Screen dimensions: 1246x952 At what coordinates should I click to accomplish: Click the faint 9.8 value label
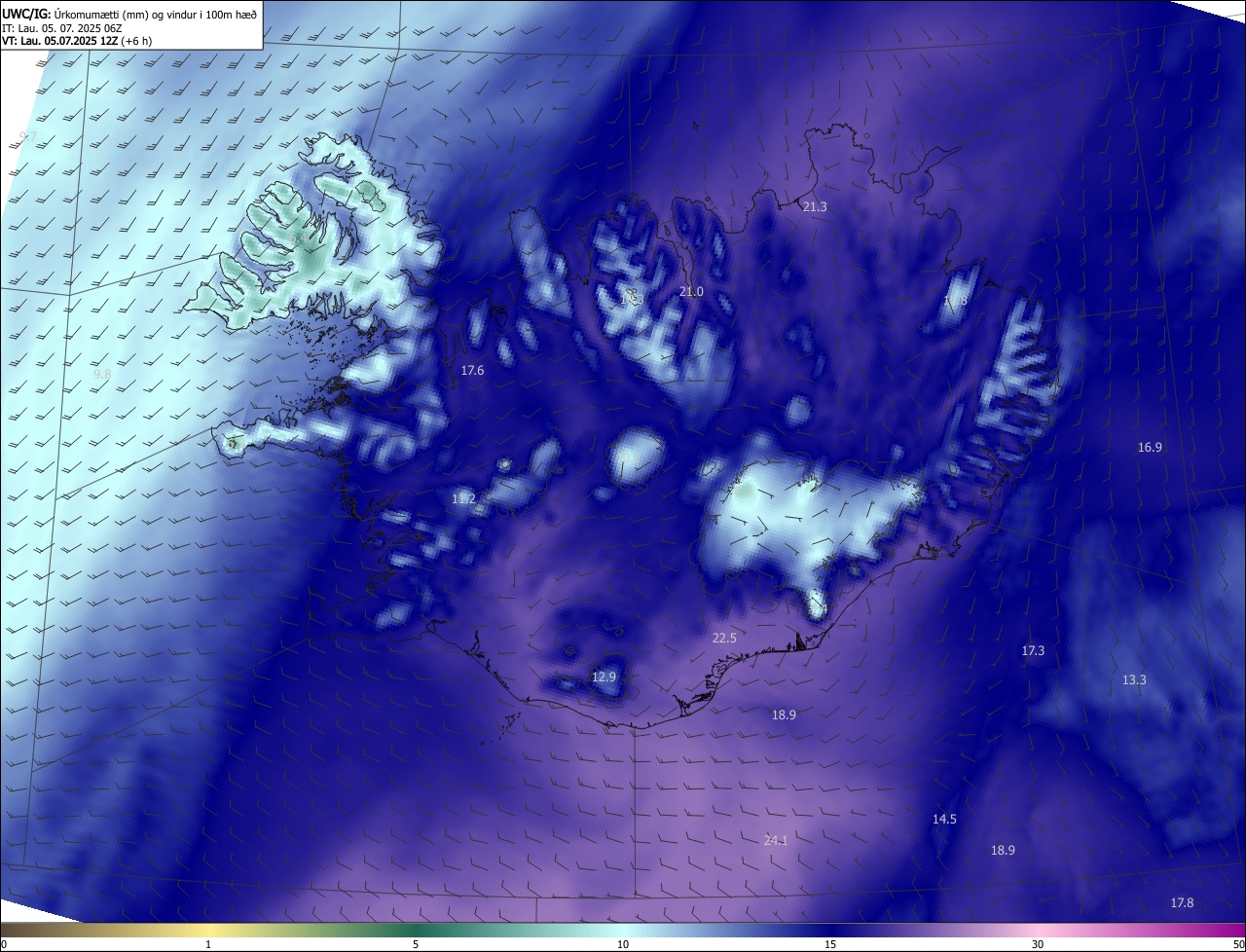coord(102,374)
